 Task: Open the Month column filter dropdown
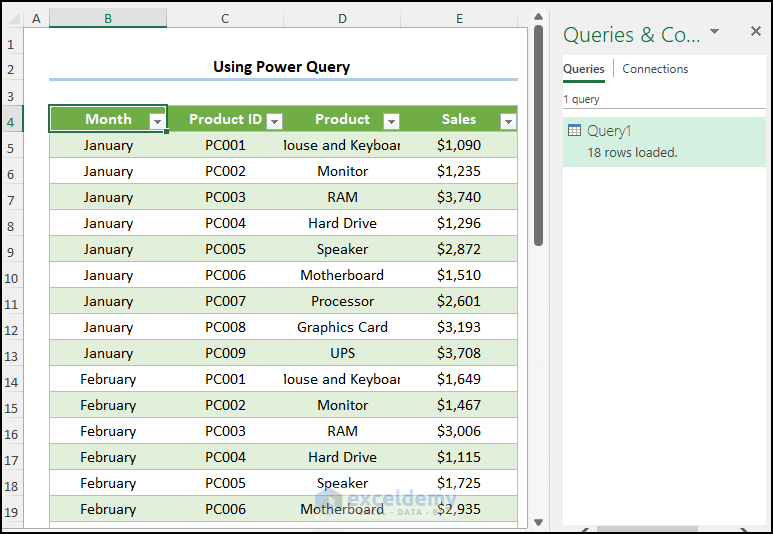pyautogui.click(x=157, y=121)
